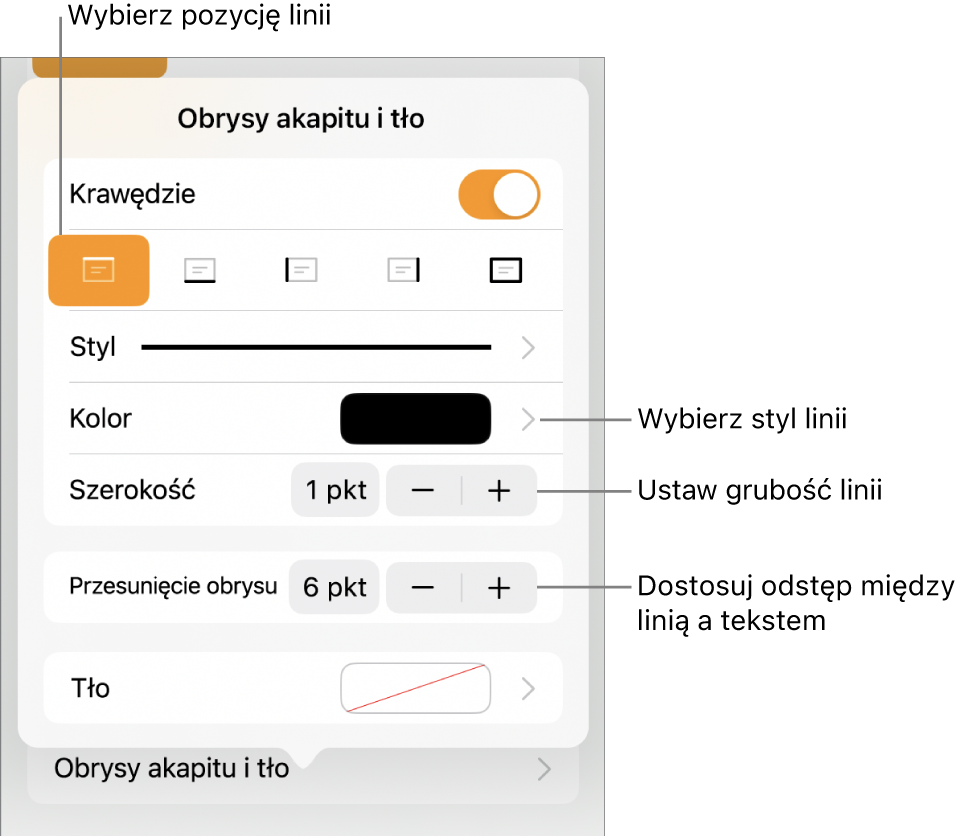Turn off the Krawędzie switch
Screen dimensions: 965x836
click(499, 195)
